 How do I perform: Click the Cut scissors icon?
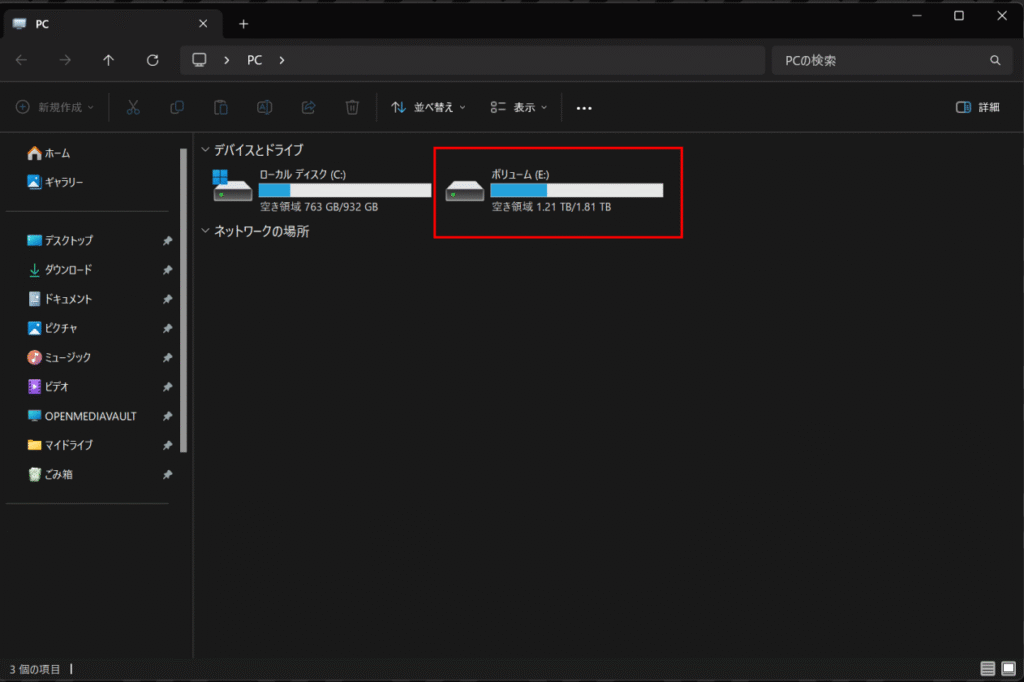[x=133, y=107]
